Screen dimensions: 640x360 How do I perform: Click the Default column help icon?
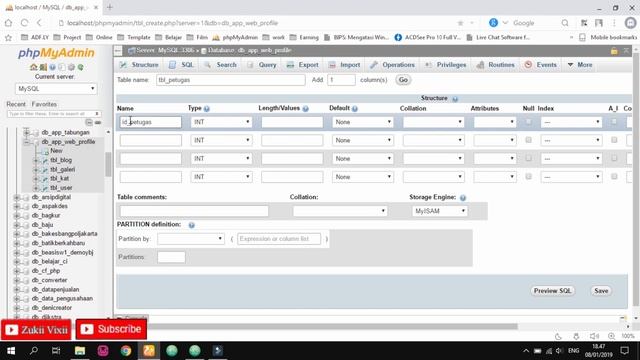click(355, 109)
